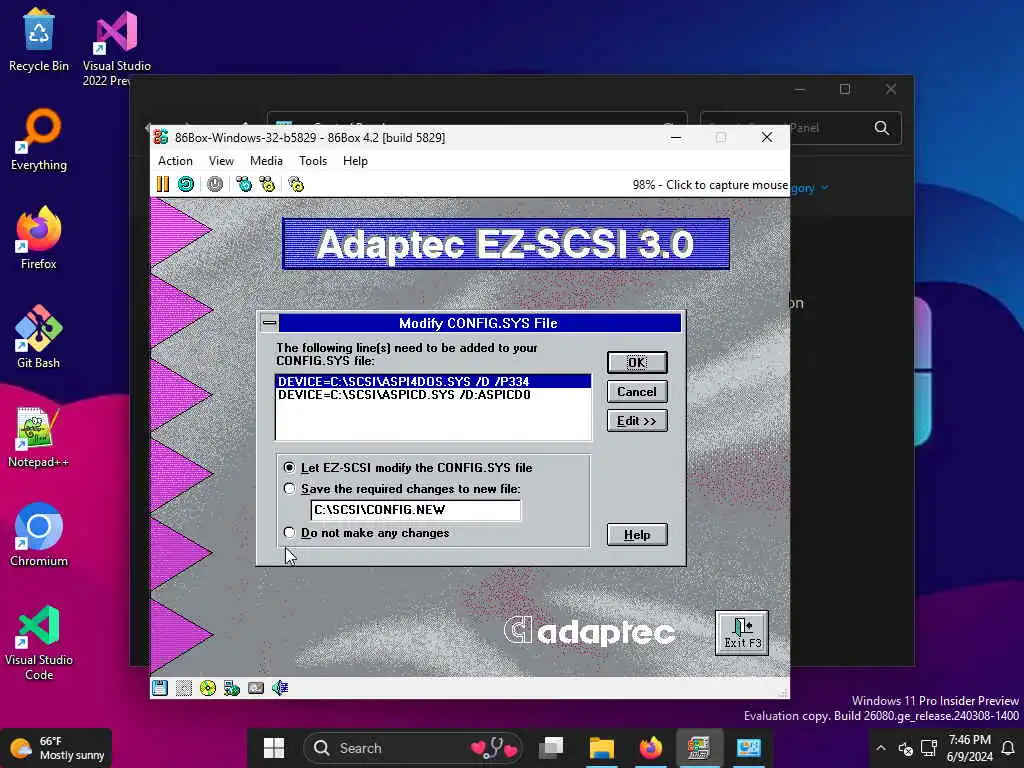This screenshot has width=1024, height=768.
Task: Expand options with the Edit >> button
Action: coord(637,421)
